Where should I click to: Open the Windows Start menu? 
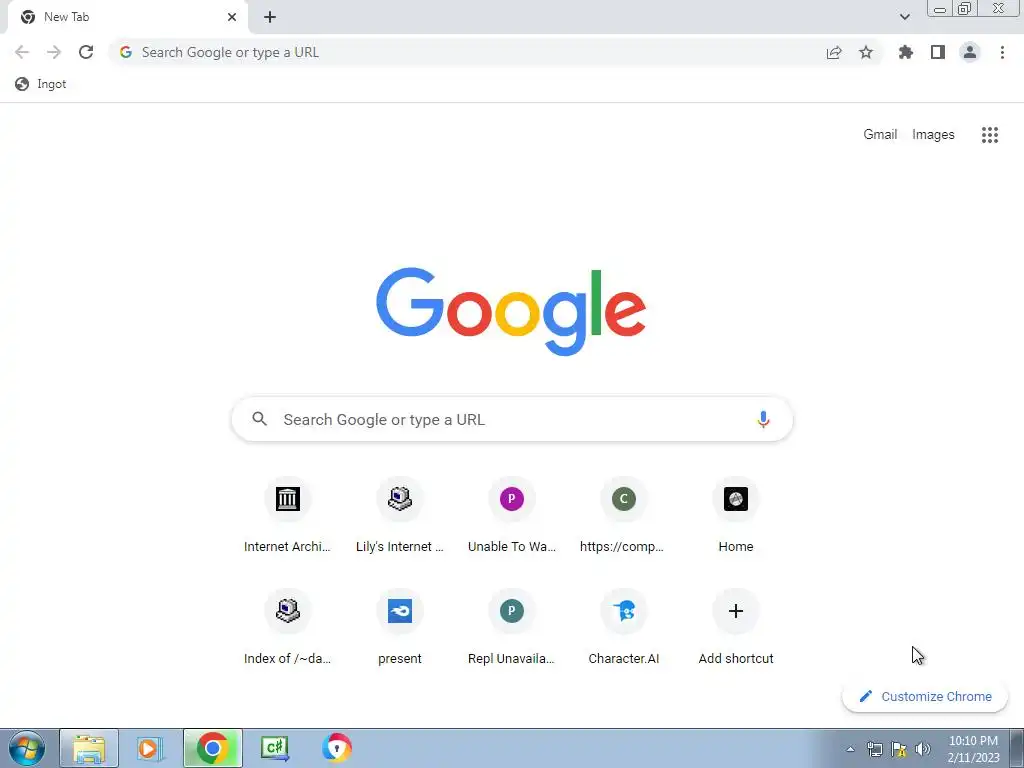click(x=27, y=748)
